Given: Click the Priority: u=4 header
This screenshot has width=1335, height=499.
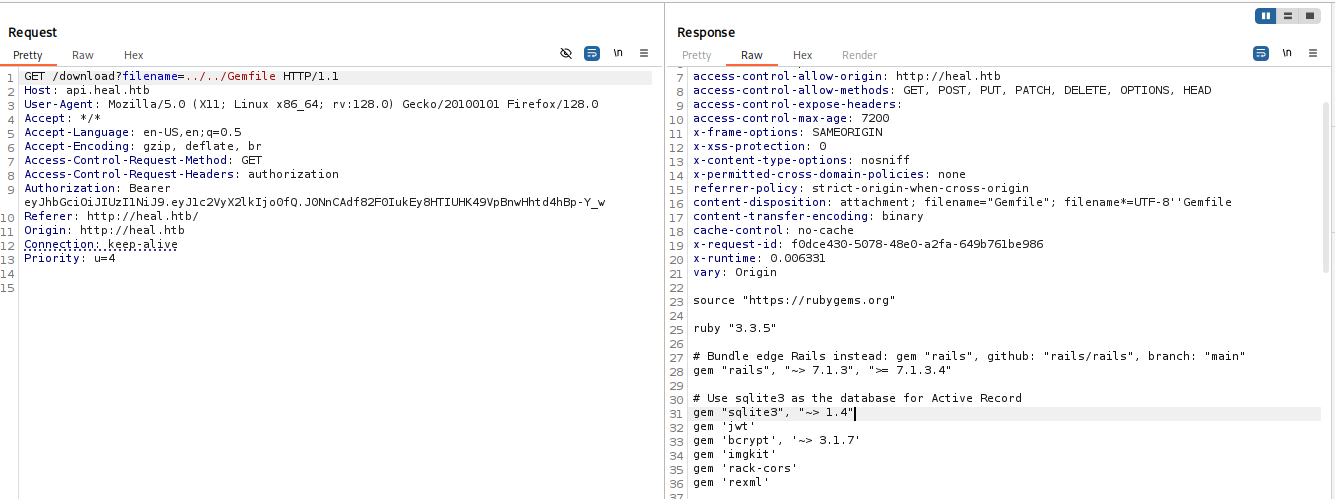Looking at the screenshot, I should [70, 258].
